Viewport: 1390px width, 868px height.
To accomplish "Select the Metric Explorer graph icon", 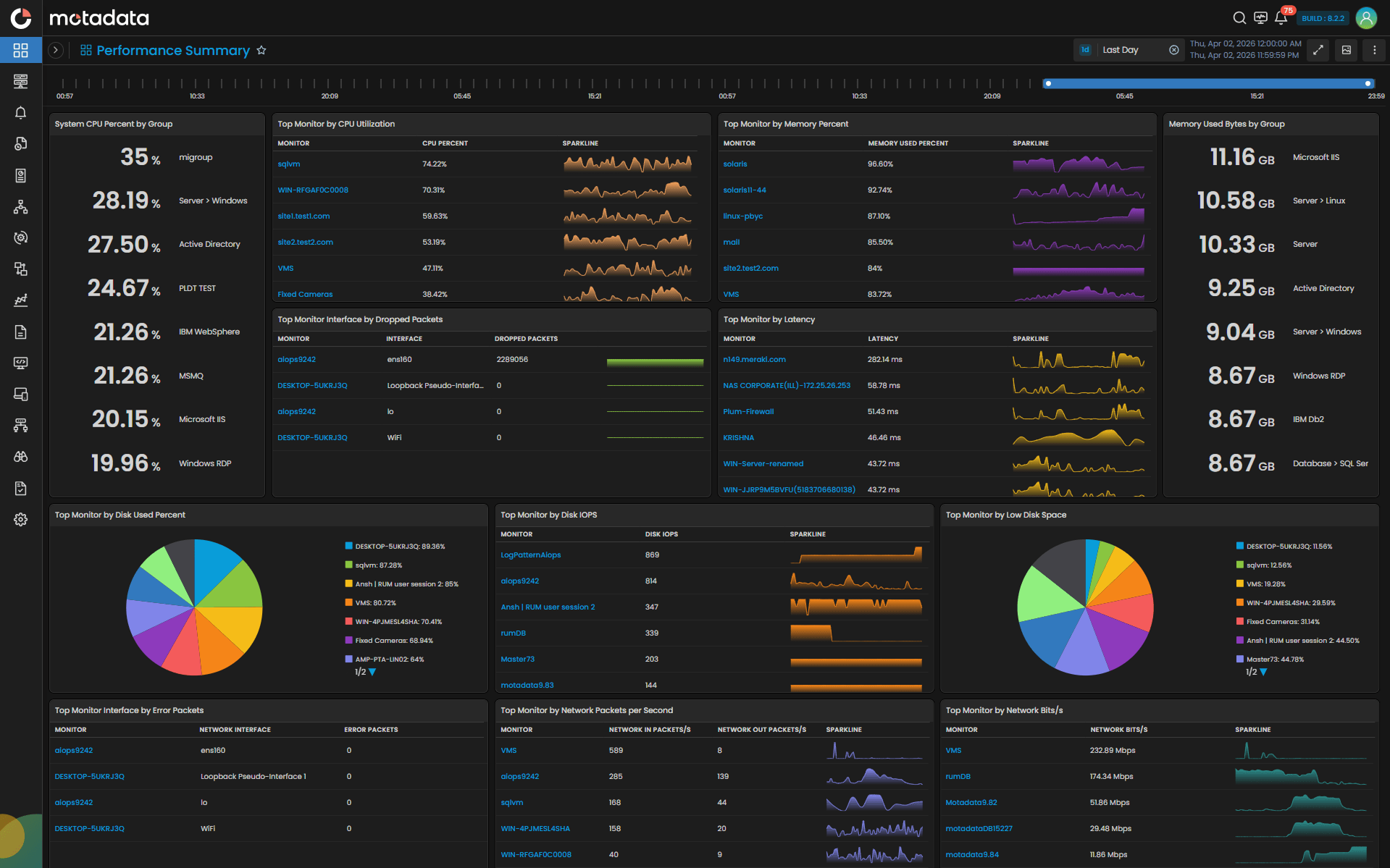I will (21, 300).
